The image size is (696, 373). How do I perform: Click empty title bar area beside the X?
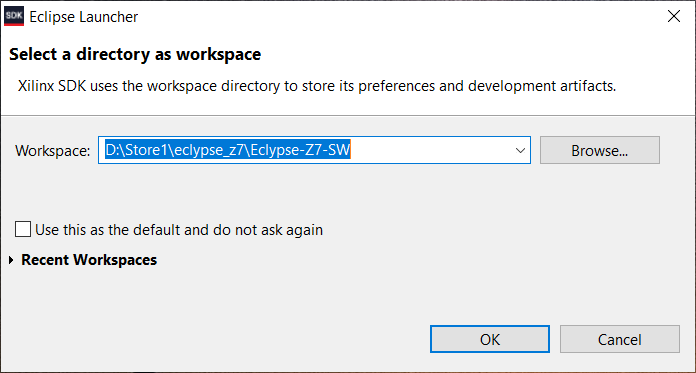tap(399, 17)
